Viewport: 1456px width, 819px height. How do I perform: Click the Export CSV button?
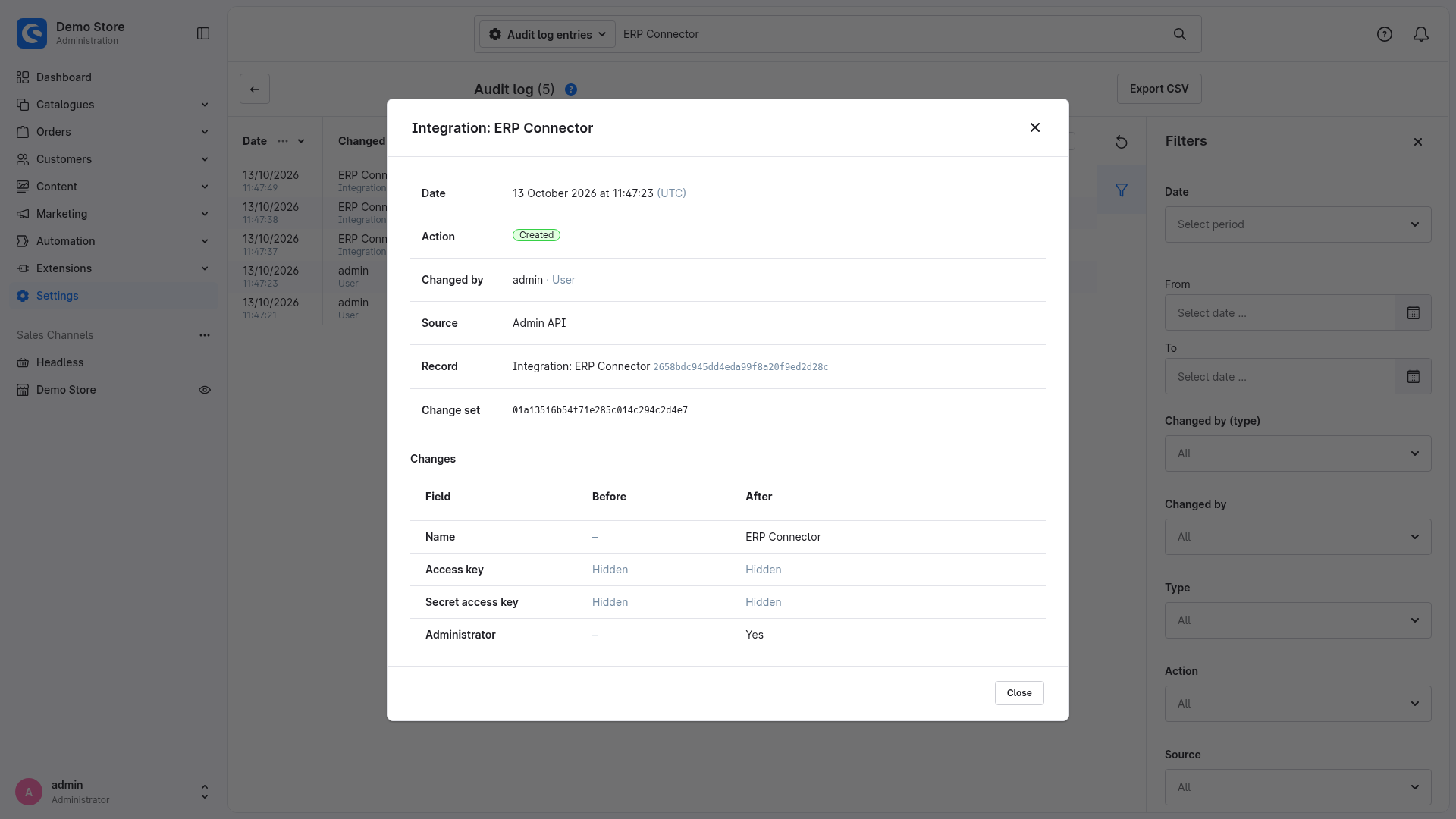click(x=1159, y=89)
